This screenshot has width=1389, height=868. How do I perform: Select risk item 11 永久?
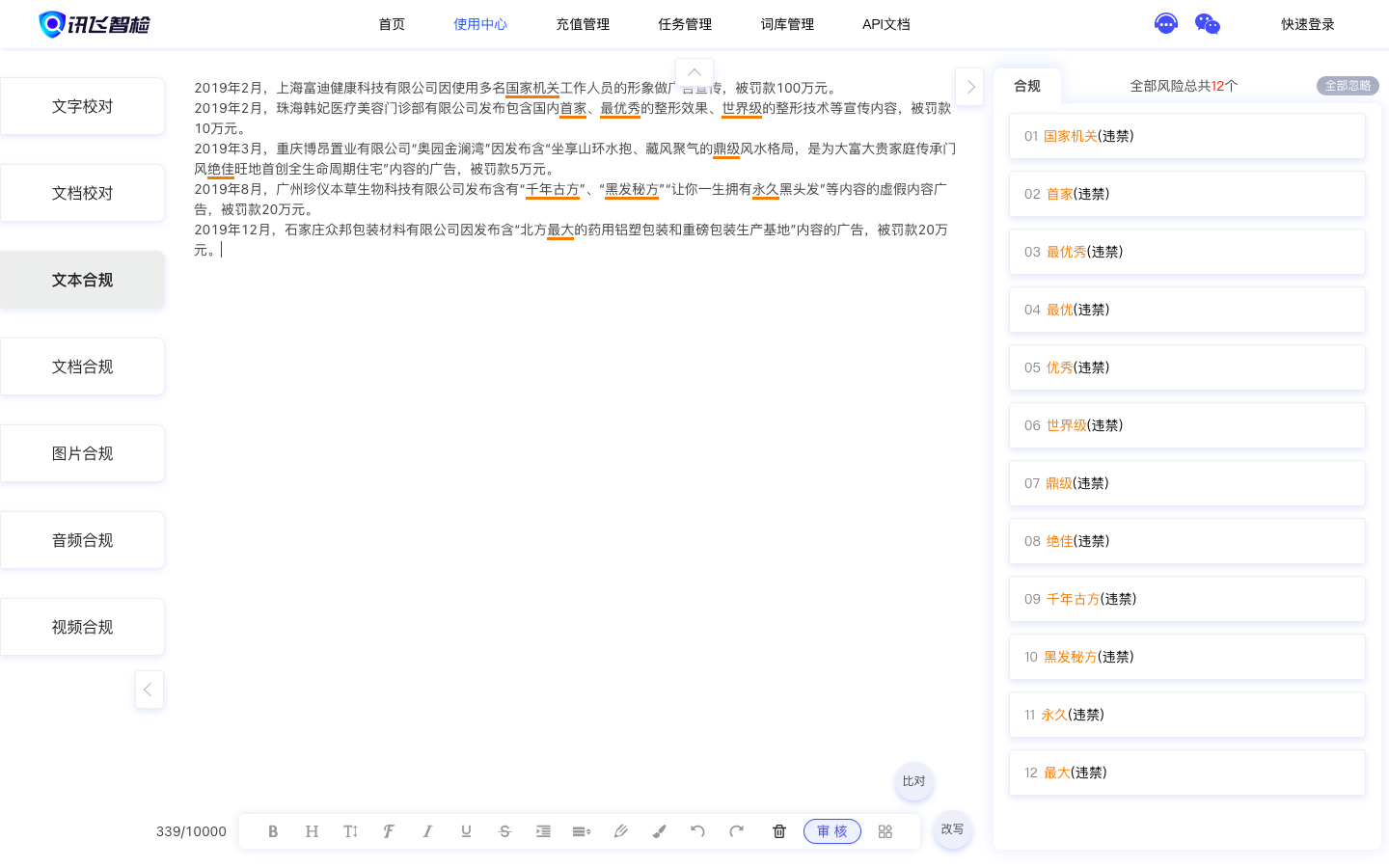coord(1187,715)
